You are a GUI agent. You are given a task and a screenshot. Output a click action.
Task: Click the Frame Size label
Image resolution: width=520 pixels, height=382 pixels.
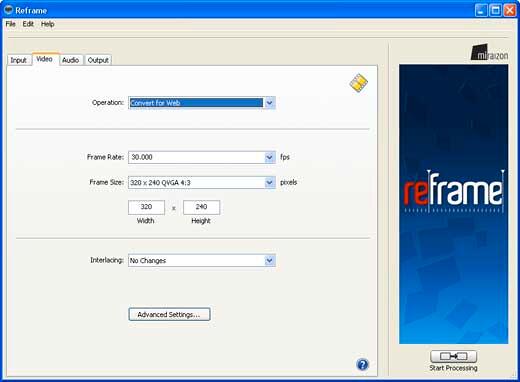107,182
